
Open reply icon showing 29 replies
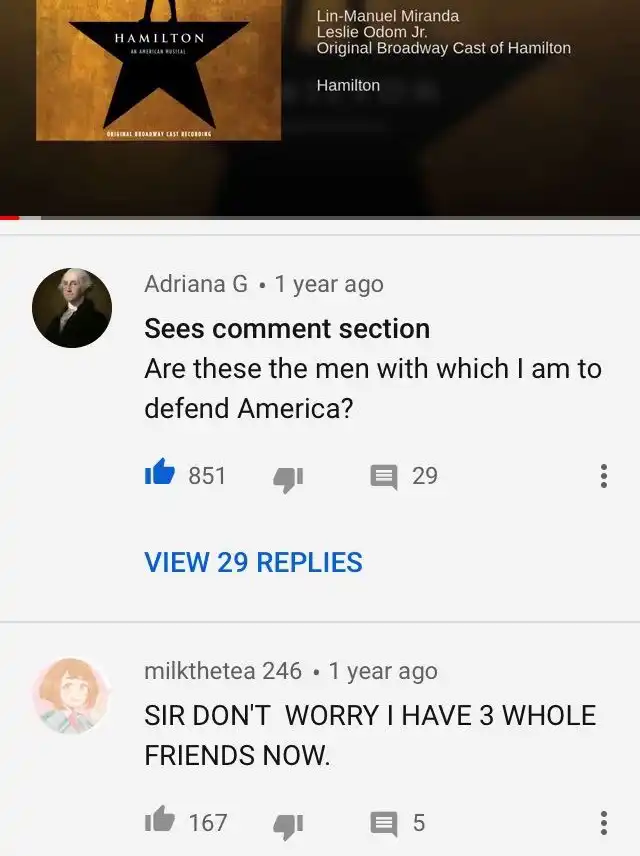pyautogui.click(x=384, y=477)
